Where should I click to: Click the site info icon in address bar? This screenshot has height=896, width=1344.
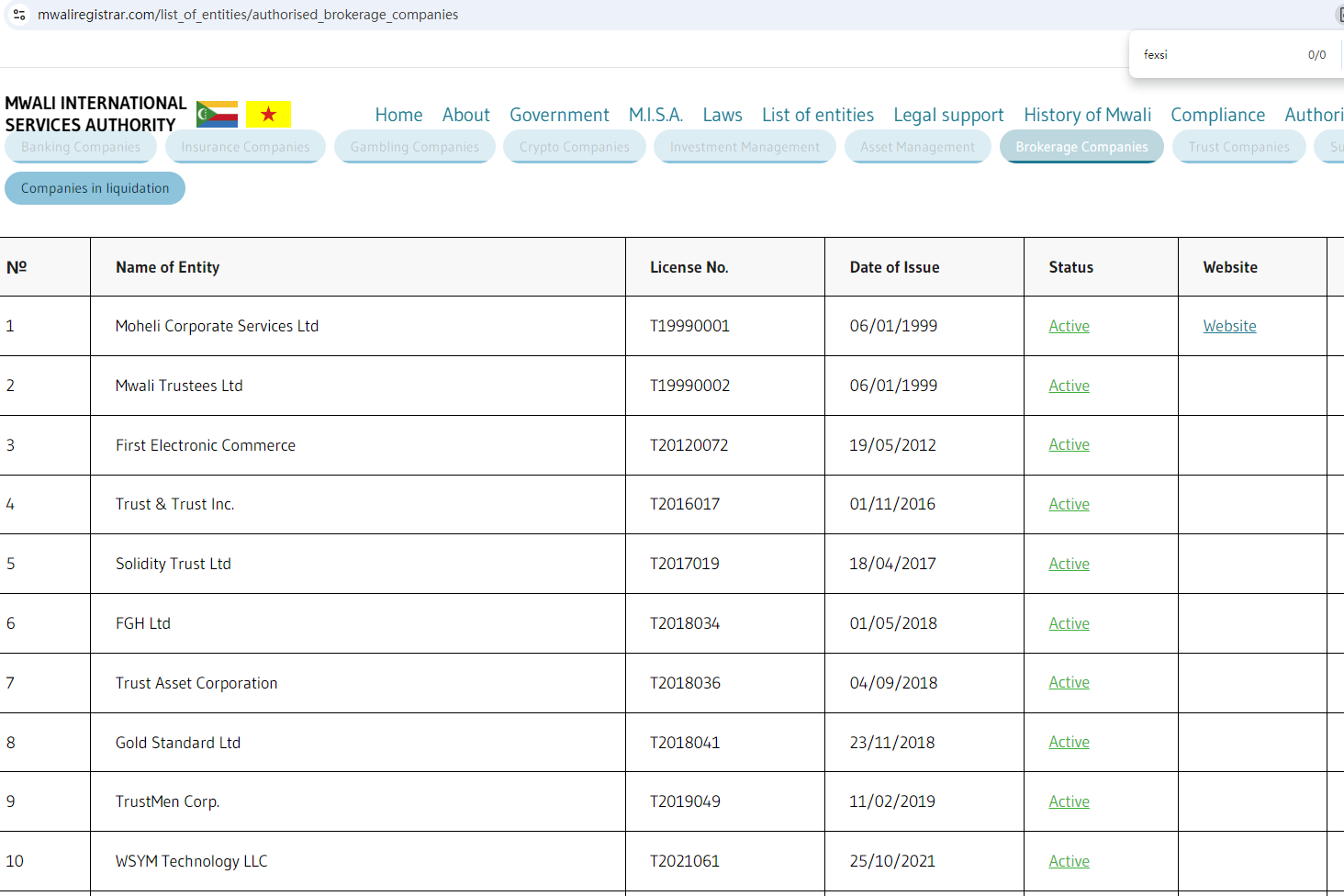tap(19, 15)
